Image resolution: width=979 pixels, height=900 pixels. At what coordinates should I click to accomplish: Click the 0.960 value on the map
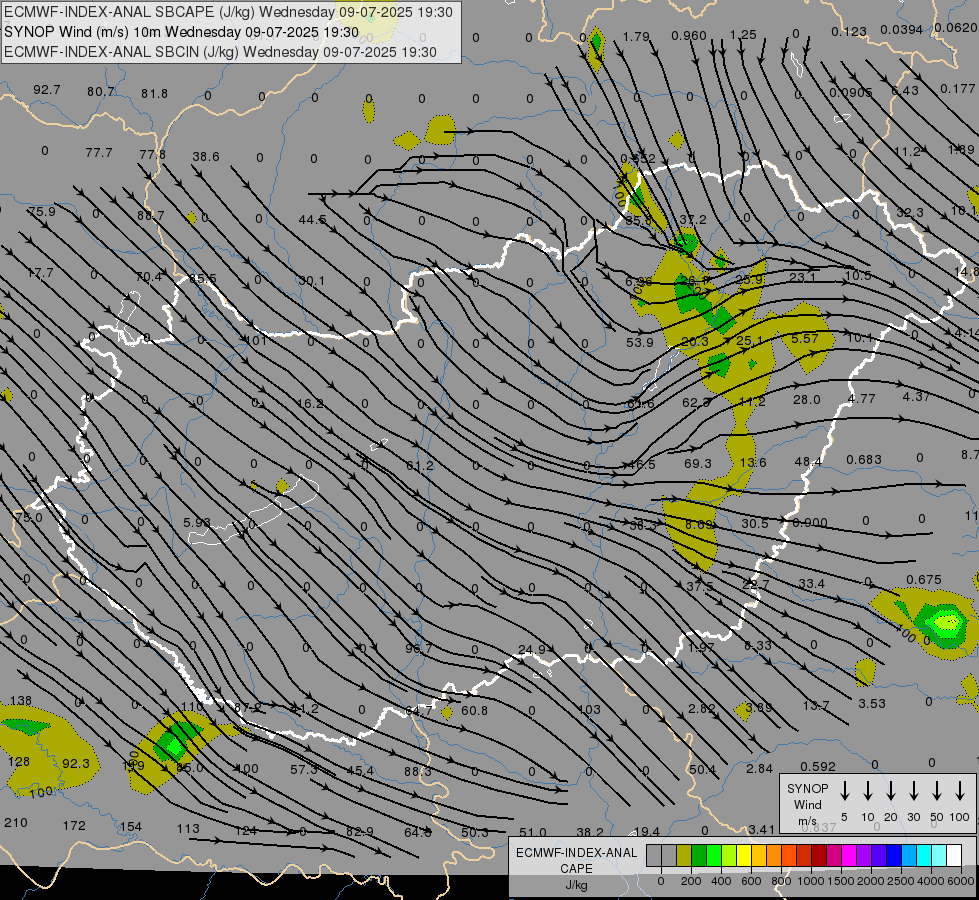coord(689,36)
